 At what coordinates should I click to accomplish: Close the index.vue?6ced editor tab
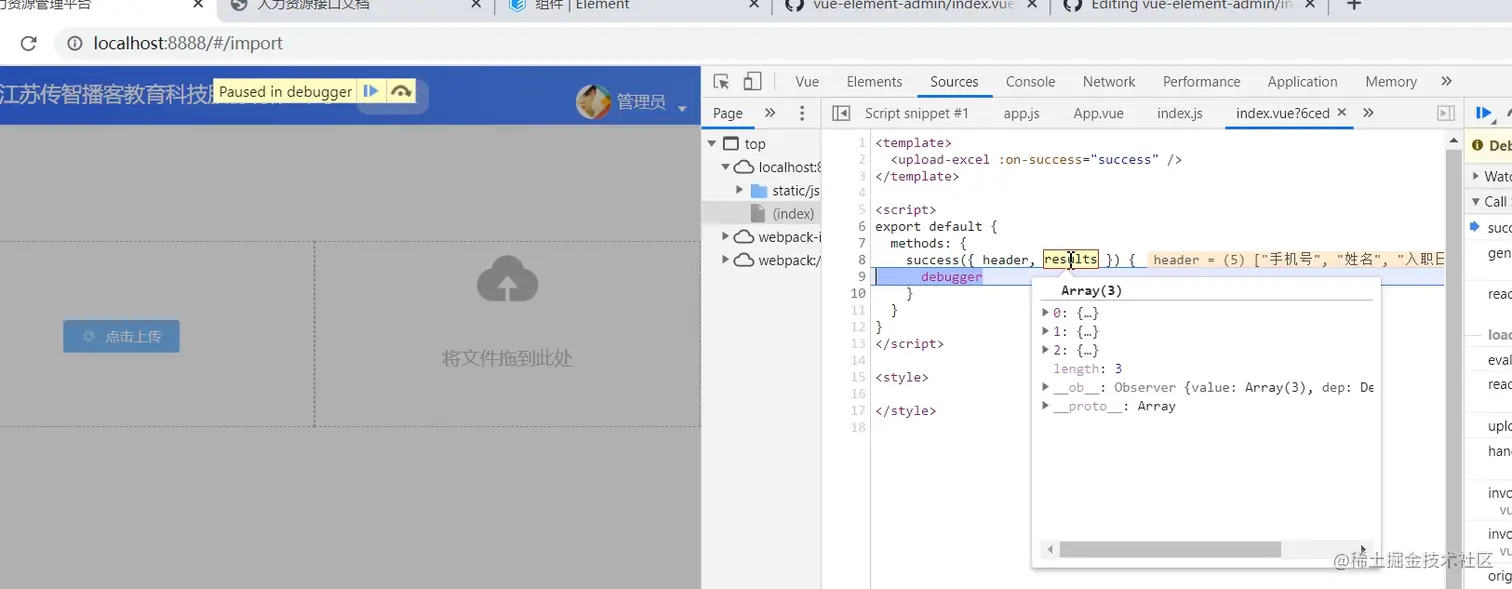tap(1342, 113)
